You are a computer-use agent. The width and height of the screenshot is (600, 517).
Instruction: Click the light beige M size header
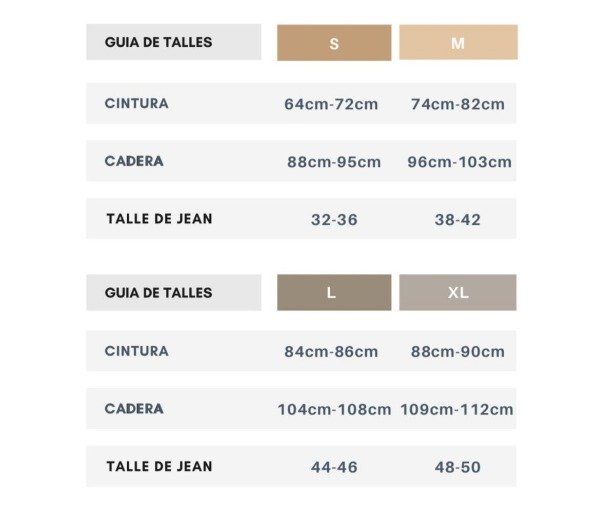(x=458, y=42)
